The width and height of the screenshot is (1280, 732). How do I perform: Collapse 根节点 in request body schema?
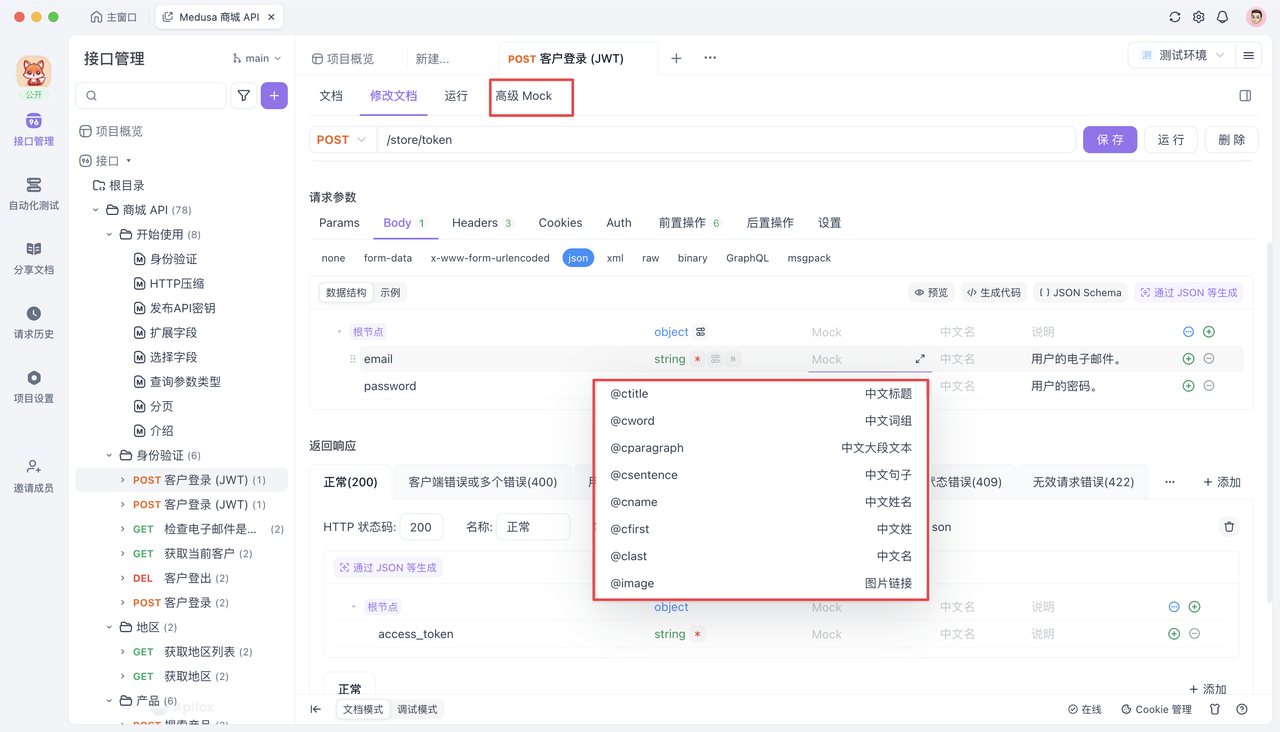pyautogui.click(x=339, y=332)
